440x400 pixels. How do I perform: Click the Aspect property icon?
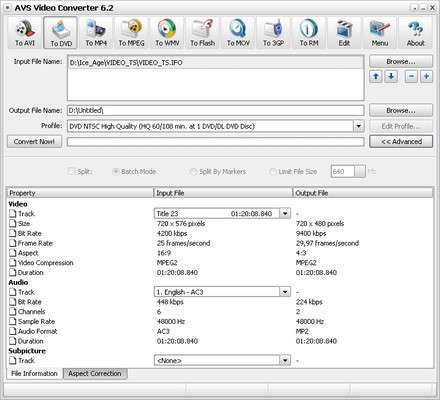pos(12,253)
